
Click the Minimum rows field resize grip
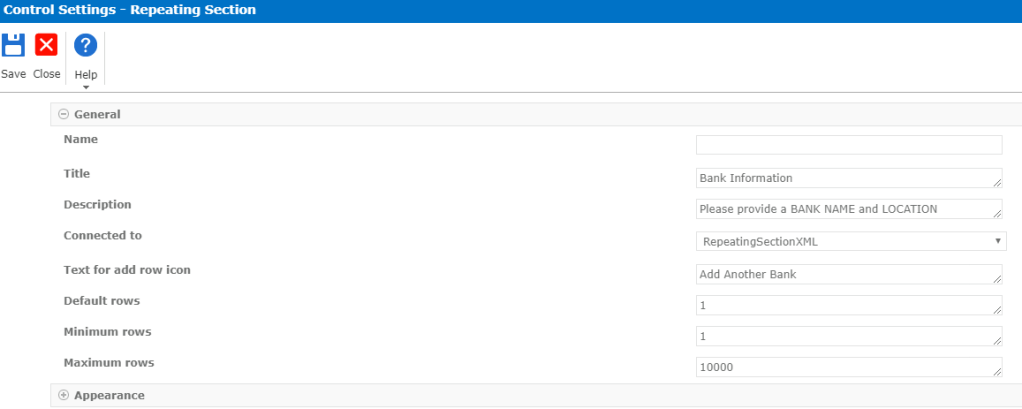click(997, 342)
